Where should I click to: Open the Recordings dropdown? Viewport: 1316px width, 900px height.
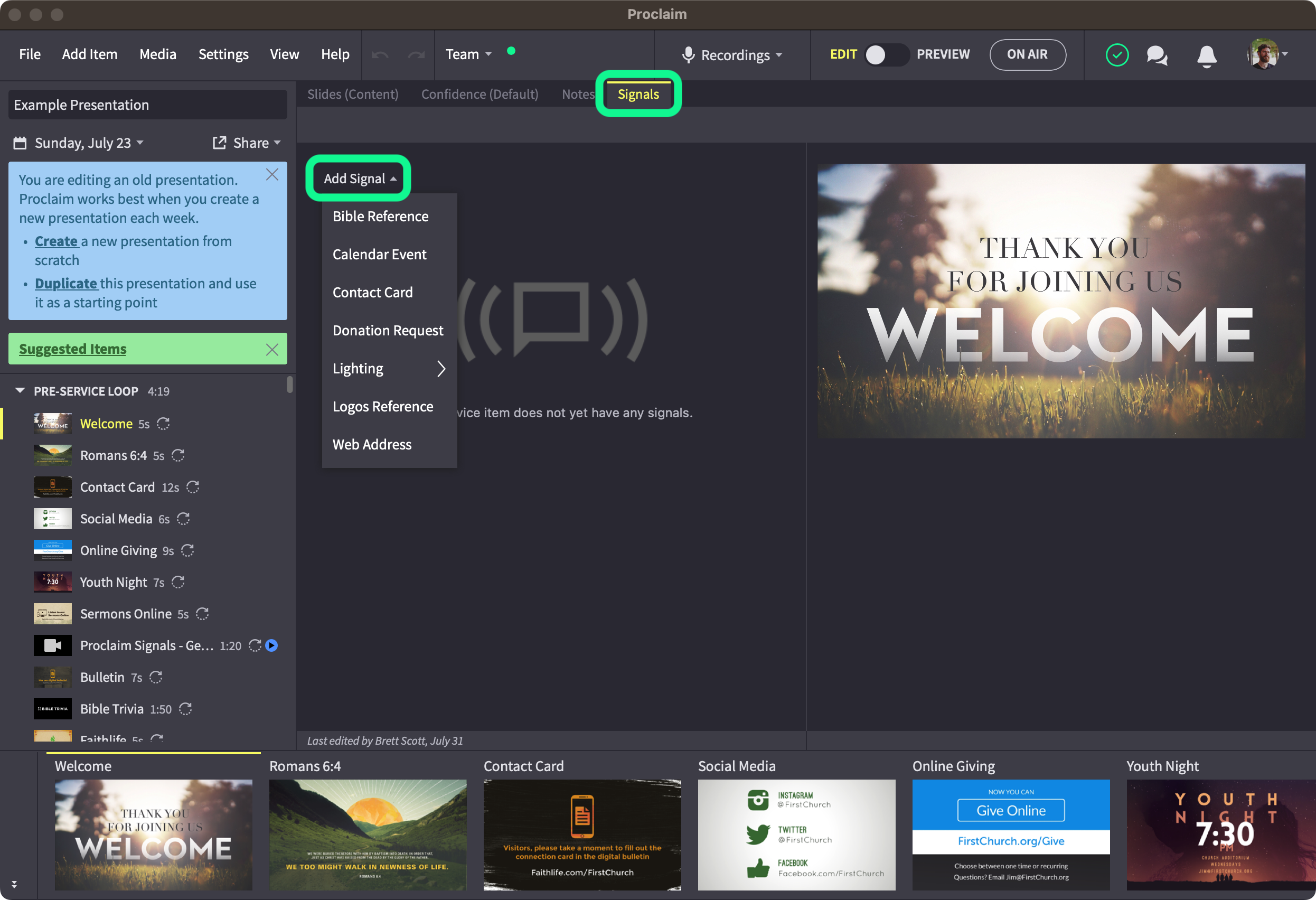click(x=732, y=55)
